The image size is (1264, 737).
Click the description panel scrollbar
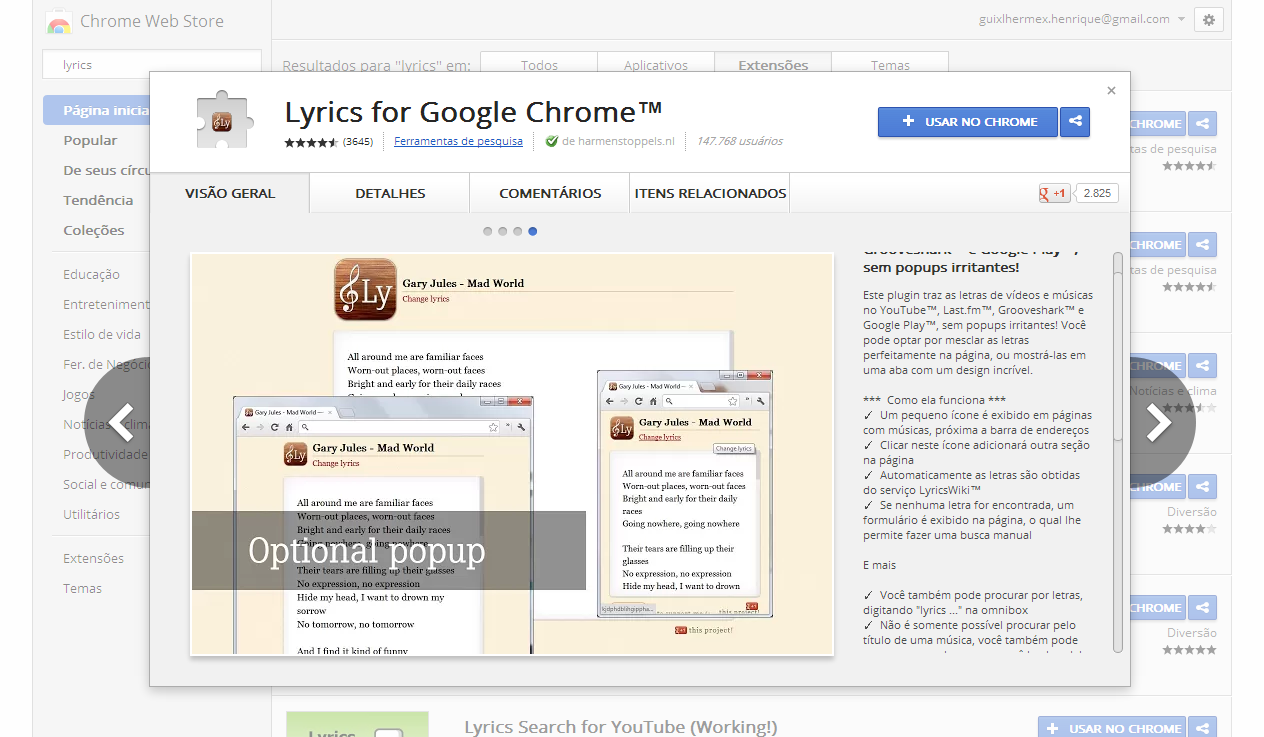[1118, 452]
